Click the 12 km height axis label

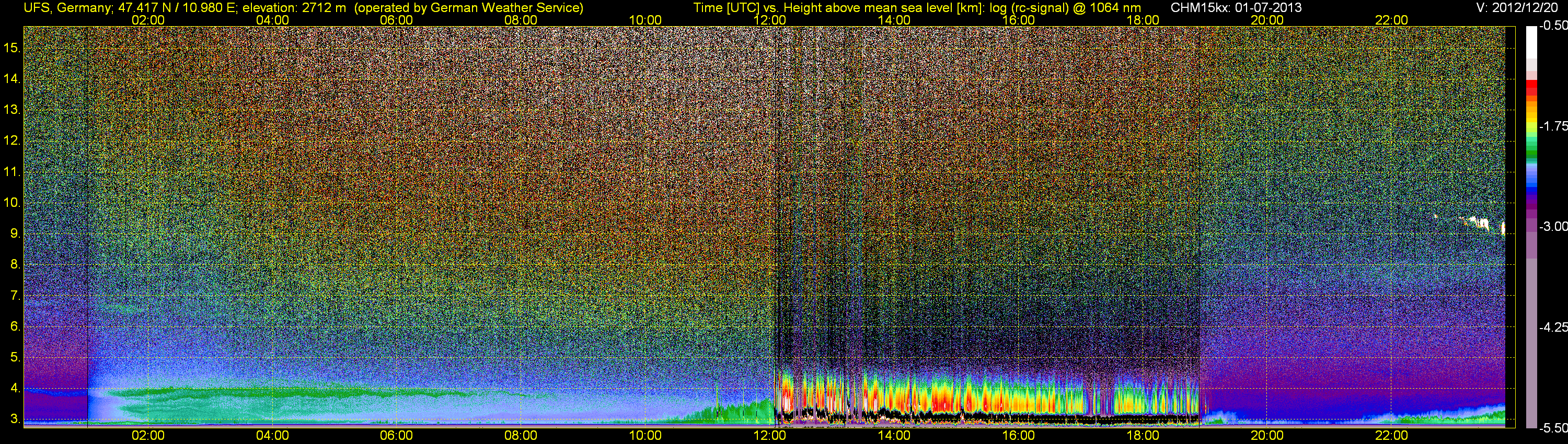12,141
